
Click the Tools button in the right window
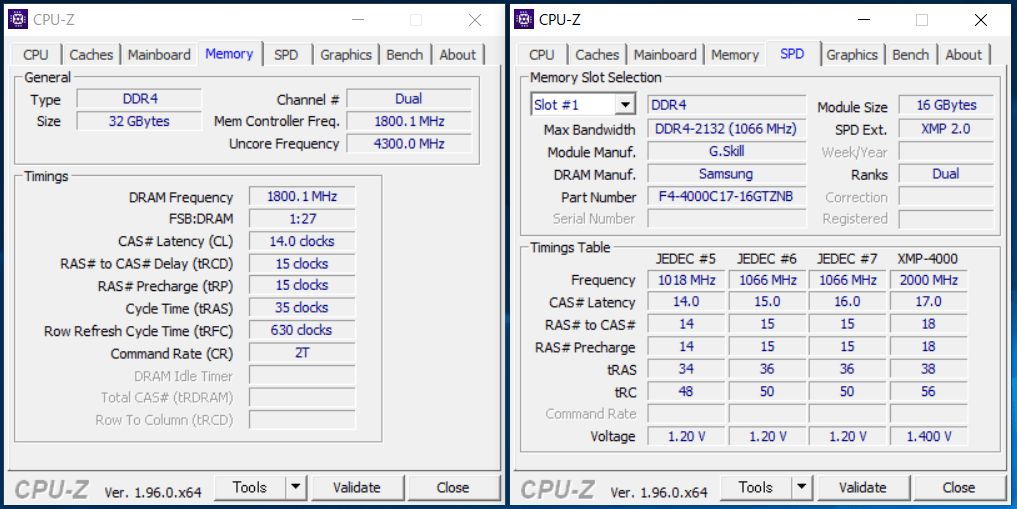pyautogui.click(x=756, y=487)
